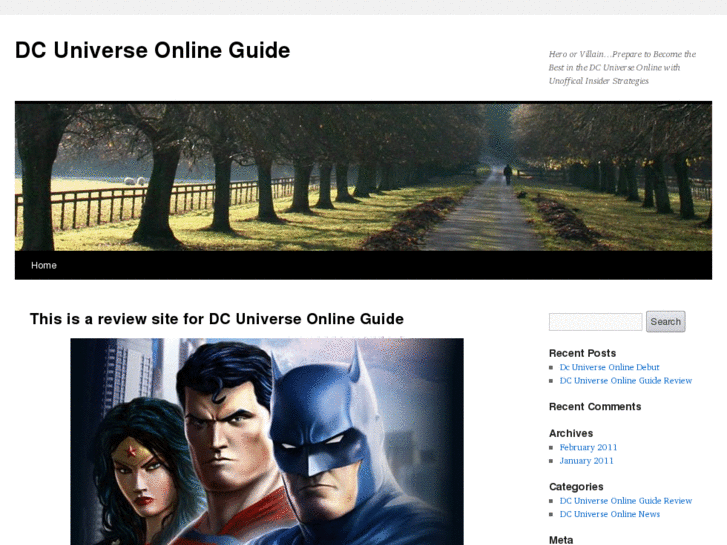Click the site tagline about Hero or Villain
Image resolution: width=727 pixels, height=545 pixels.
(622, 67)
